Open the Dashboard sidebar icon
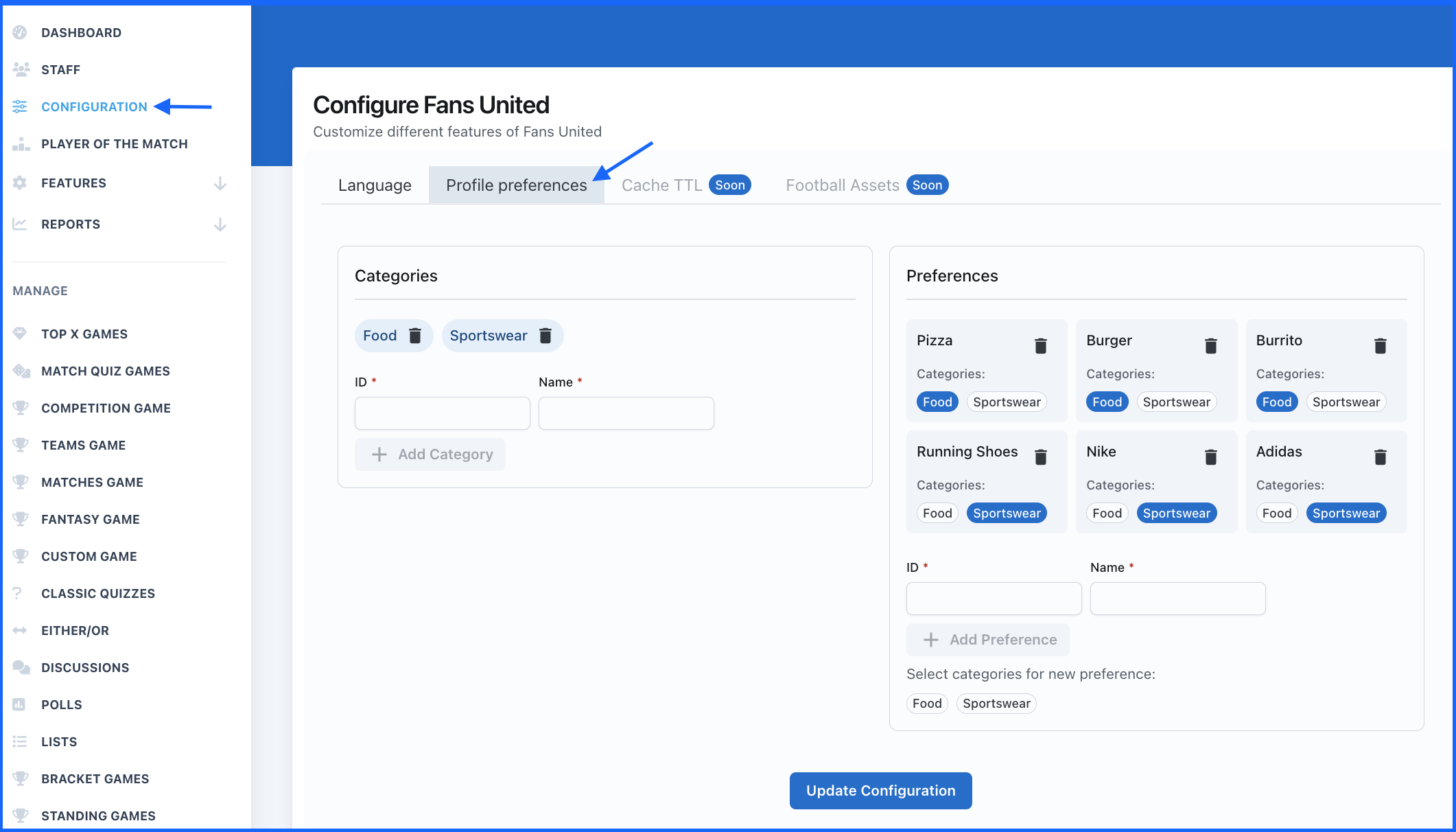The image size is (1456, 832). 20,32
